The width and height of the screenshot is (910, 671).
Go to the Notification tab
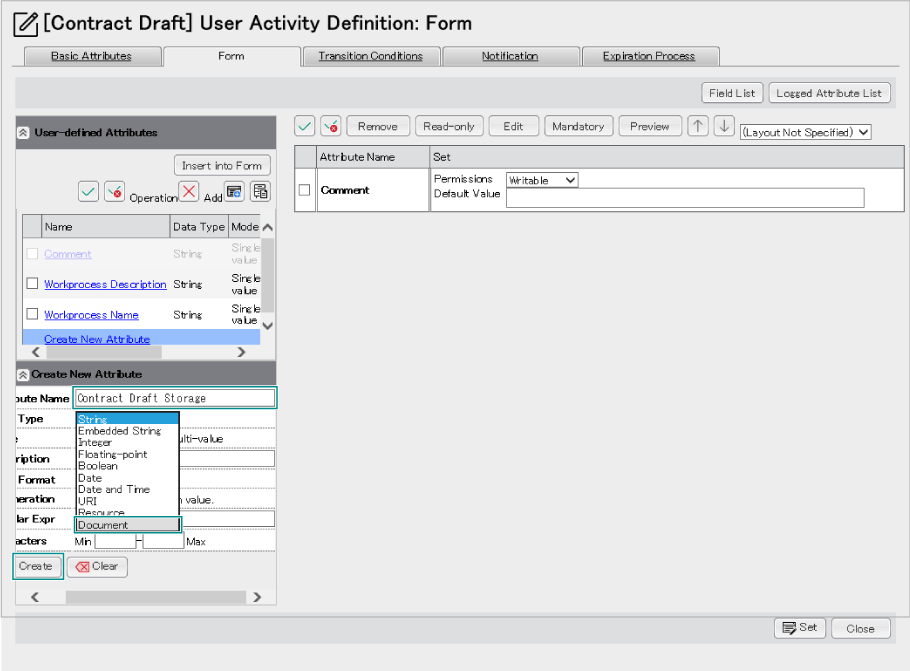(x=510, y=56)
